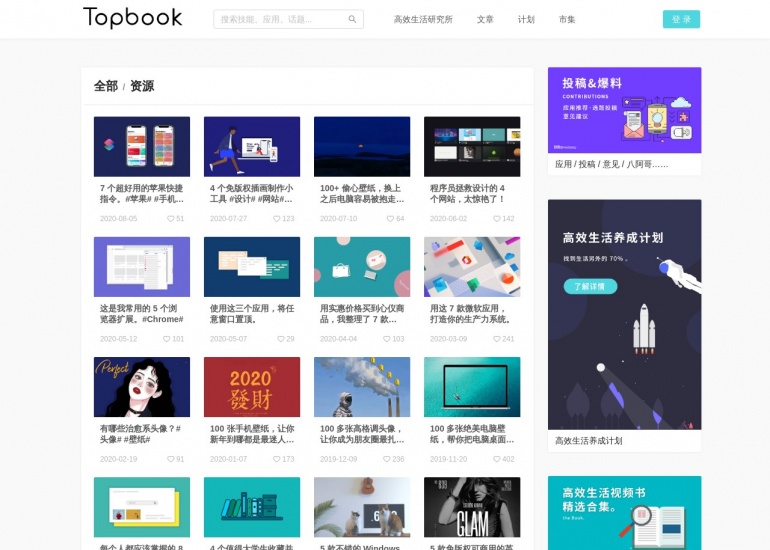The height and width of the screenshot is (550, 770).
Task: Open article 使用这三个应用，将任意窗口置顶
Action: 252,314
